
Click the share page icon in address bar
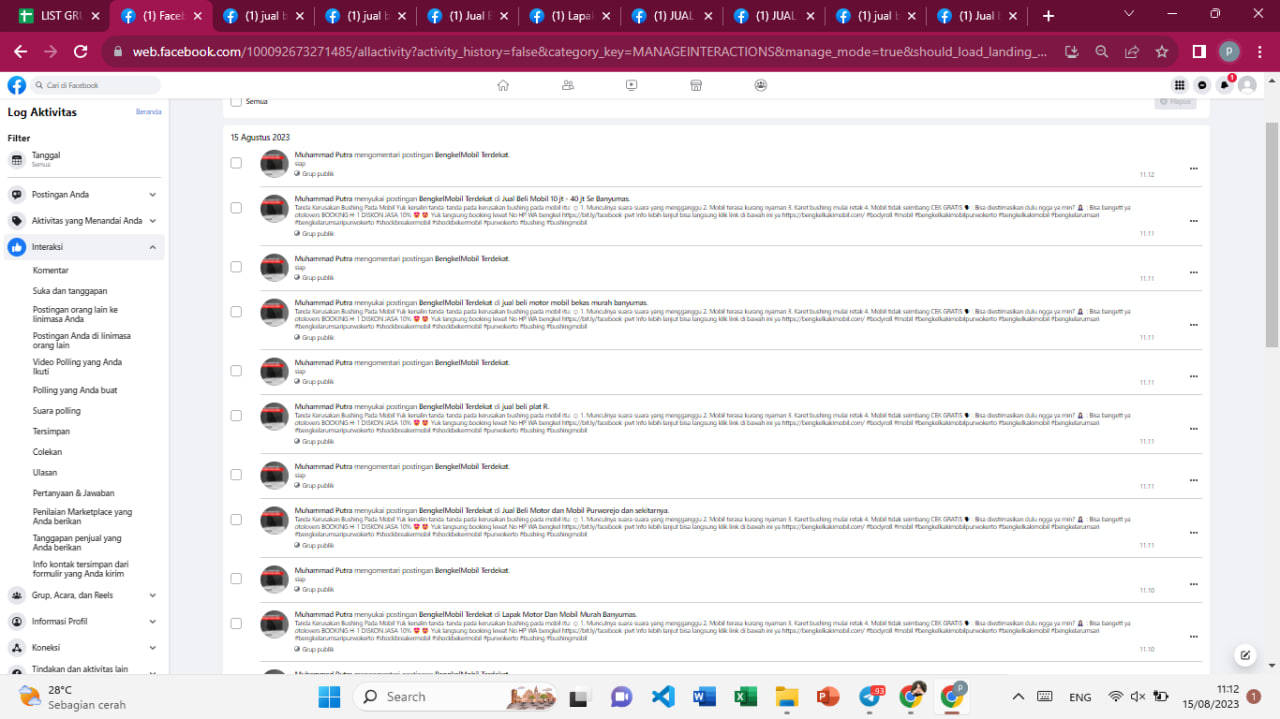pos(1132,51)
